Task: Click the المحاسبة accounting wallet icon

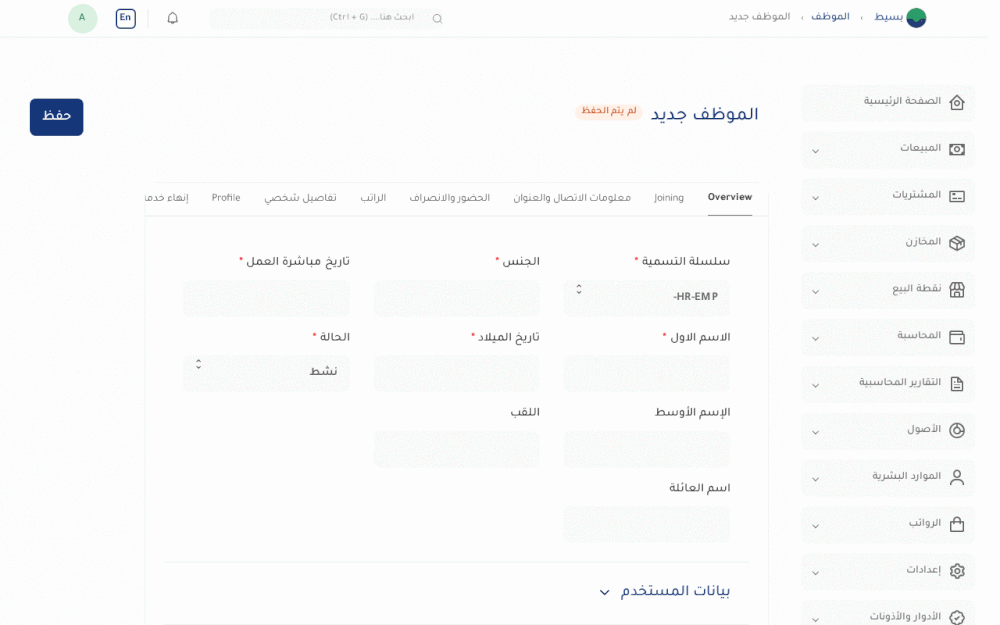Action: 957,337
